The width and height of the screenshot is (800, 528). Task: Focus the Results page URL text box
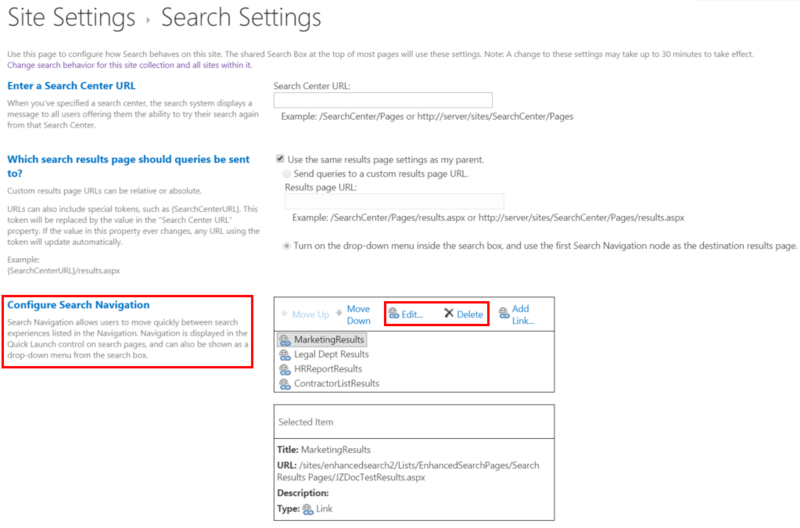coord(394,201)
